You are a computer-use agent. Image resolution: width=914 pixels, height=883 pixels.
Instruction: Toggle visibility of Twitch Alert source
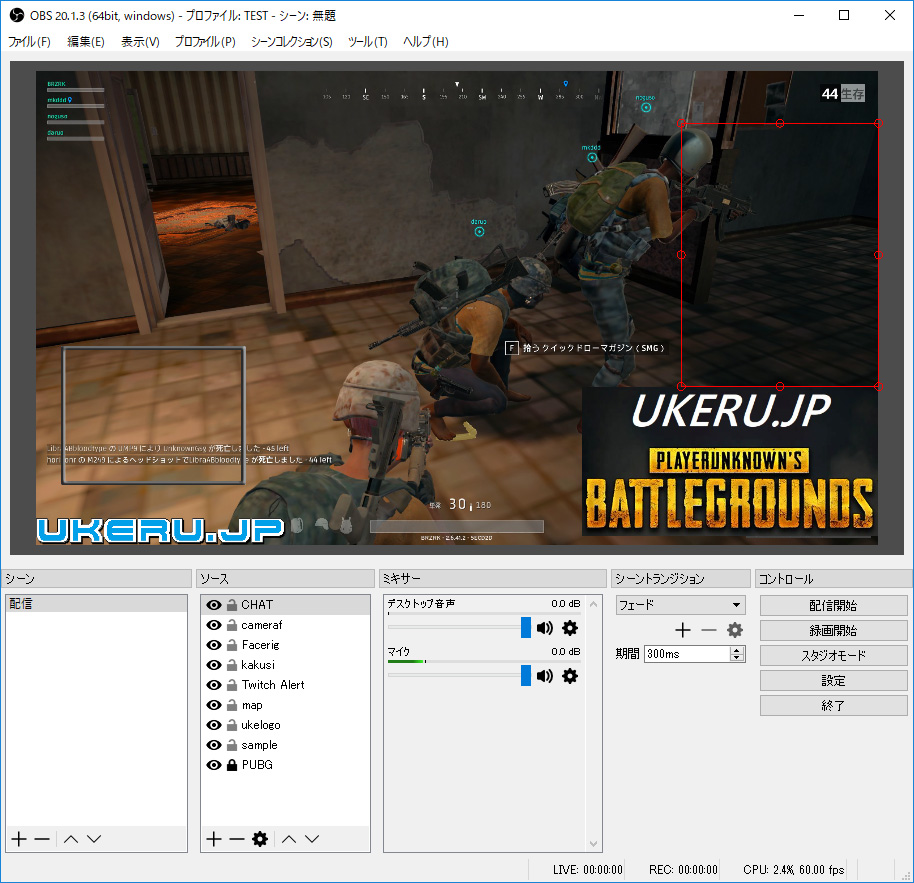214,685
